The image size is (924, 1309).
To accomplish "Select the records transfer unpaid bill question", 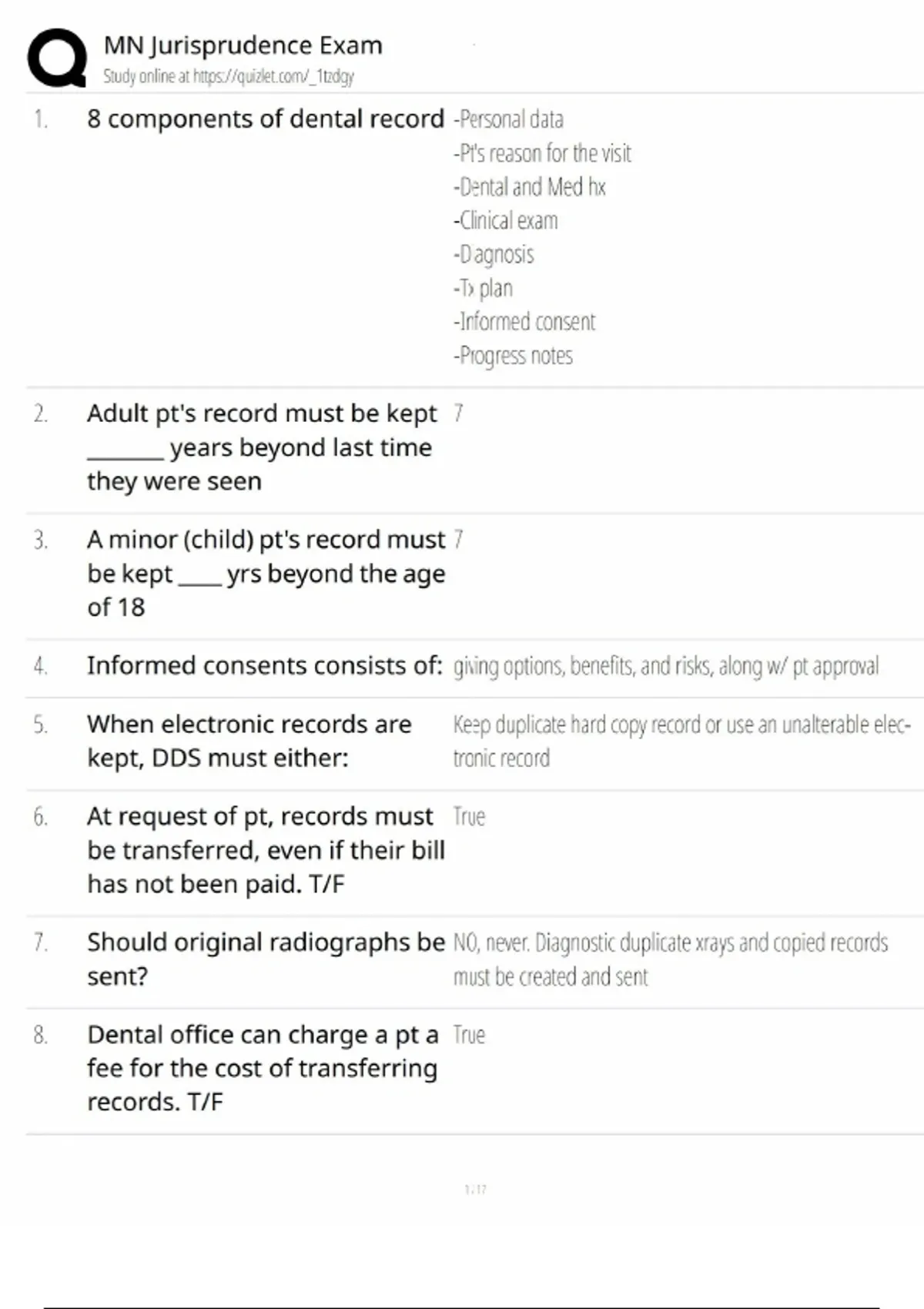I will [x=265, y=850].
